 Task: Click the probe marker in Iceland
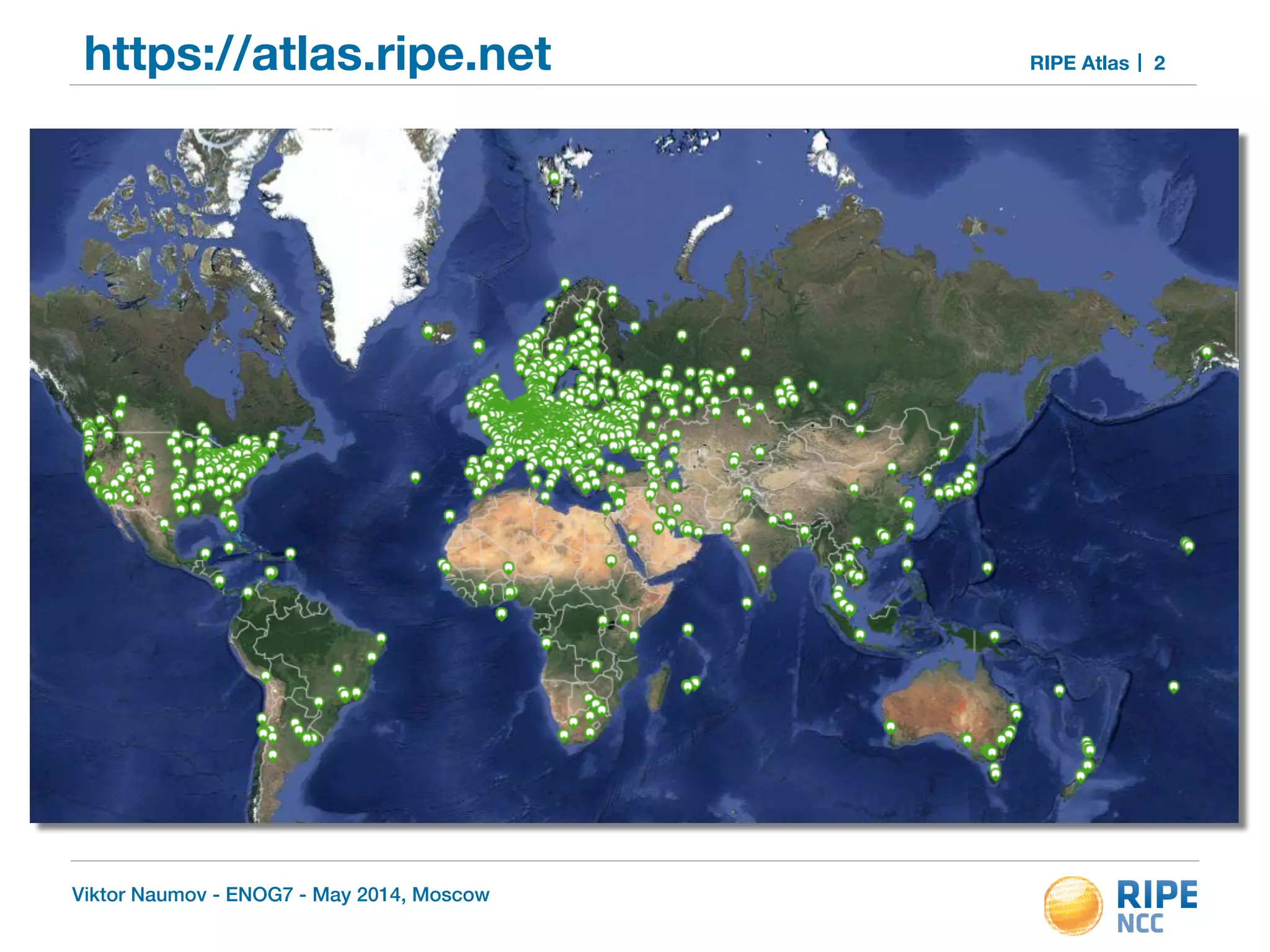point(428,332)
